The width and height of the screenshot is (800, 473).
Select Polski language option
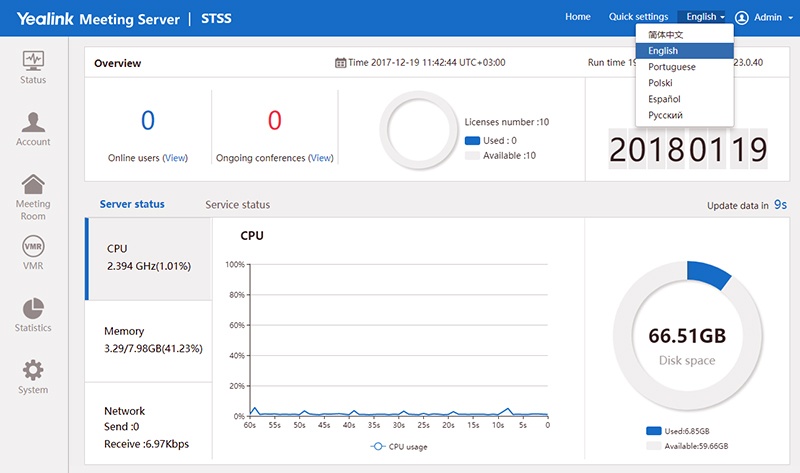pyautogui.click(x=685, y=83)
